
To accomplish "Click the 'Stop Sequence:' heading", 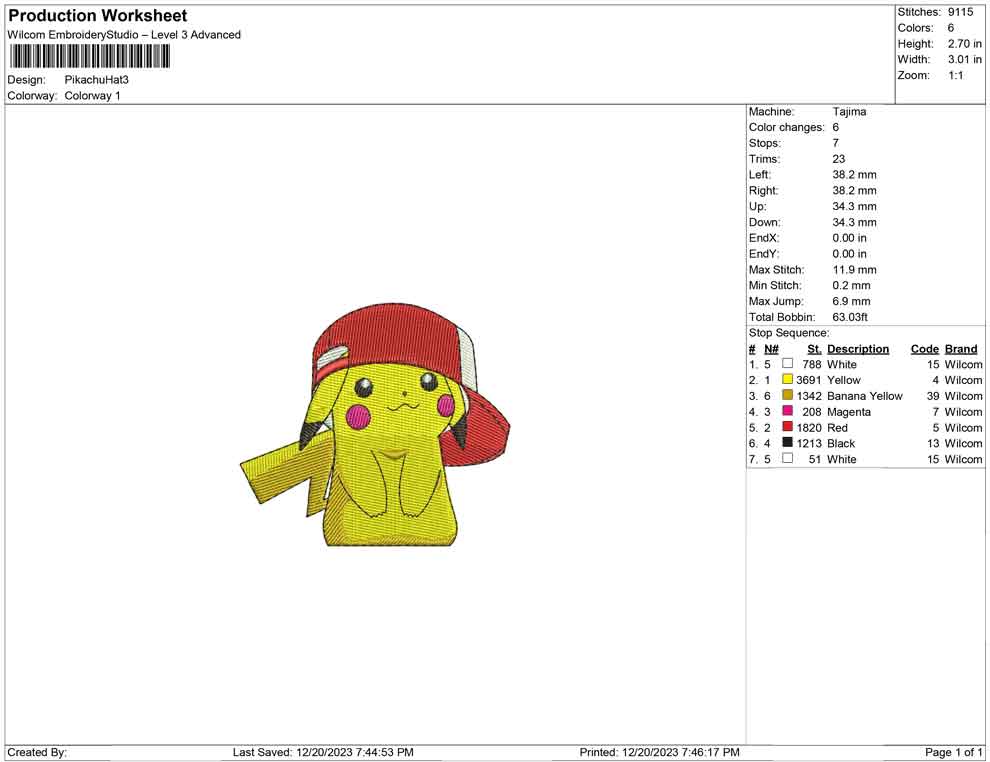I will (x=789, y=333).
